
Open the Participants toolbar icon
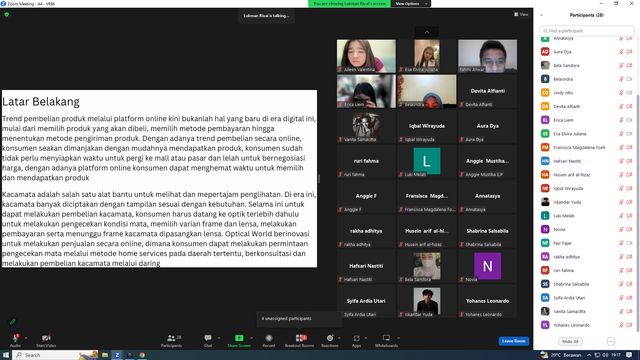click(x=171, y=338)
